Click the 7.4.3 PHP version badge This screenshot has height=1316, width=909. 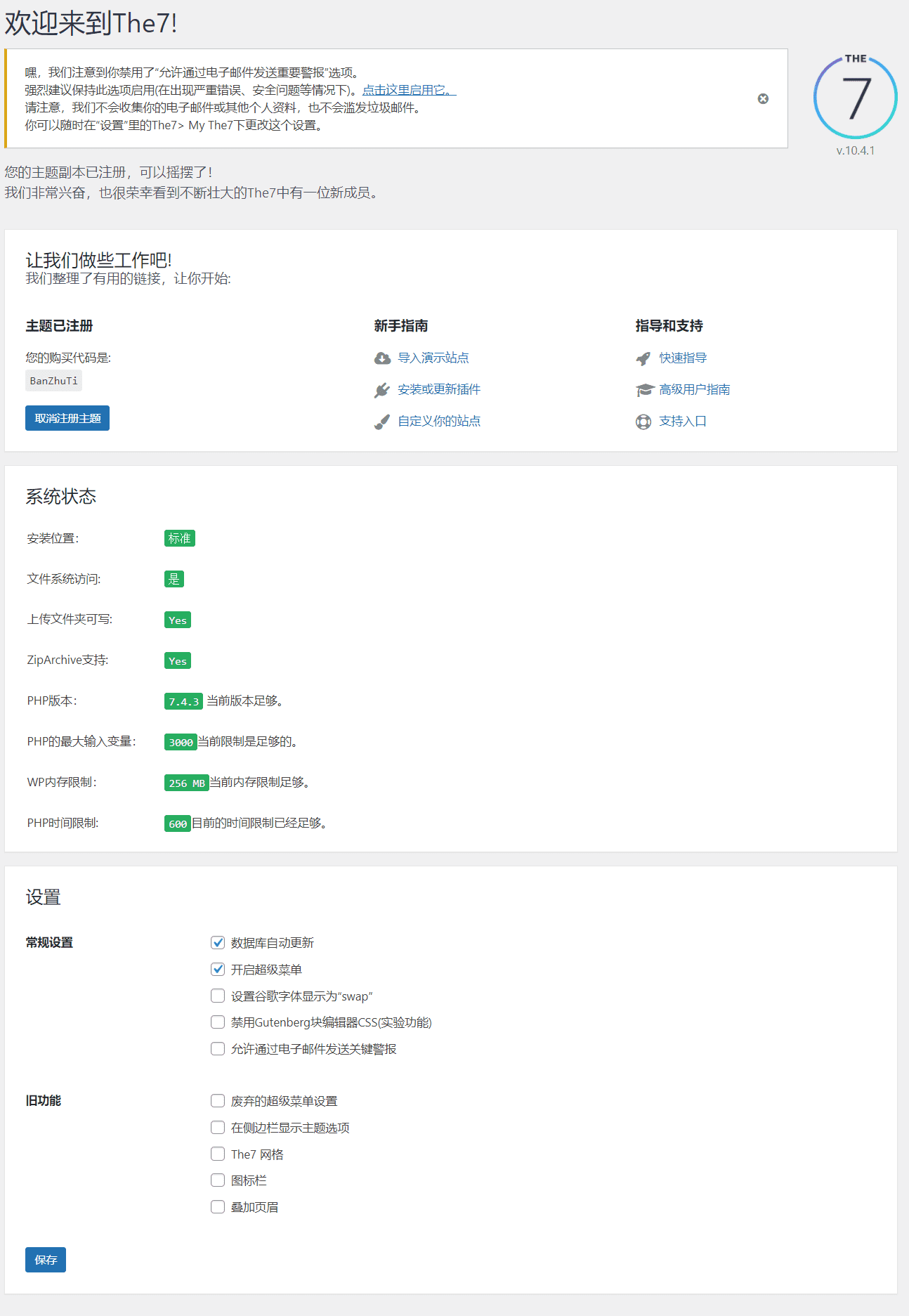[183, 701]
